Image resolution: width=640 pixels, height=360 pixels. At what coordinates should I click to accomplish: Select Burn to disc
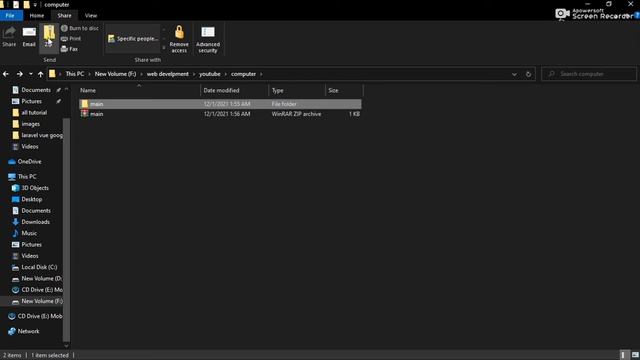[80, 28]
